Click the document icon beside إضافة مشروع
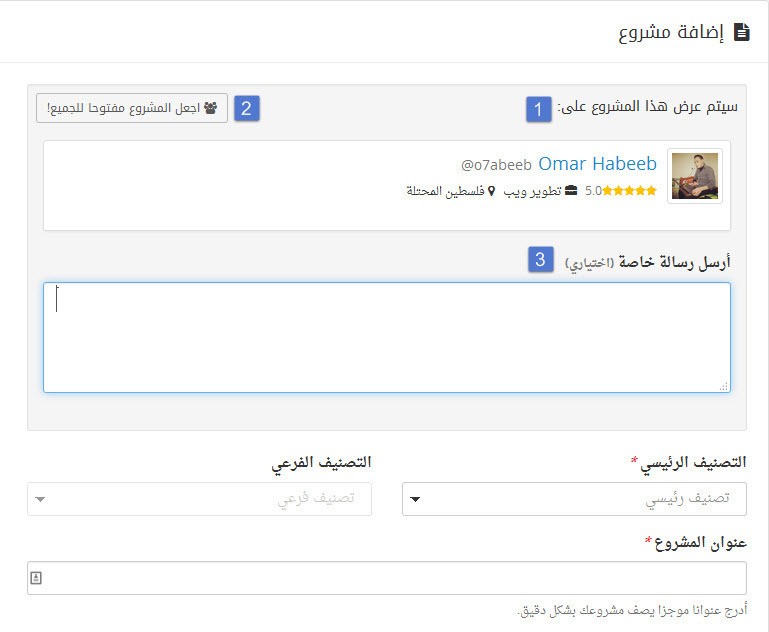Image resolution: width=769 pixels, height=632 pixels. 741,32
